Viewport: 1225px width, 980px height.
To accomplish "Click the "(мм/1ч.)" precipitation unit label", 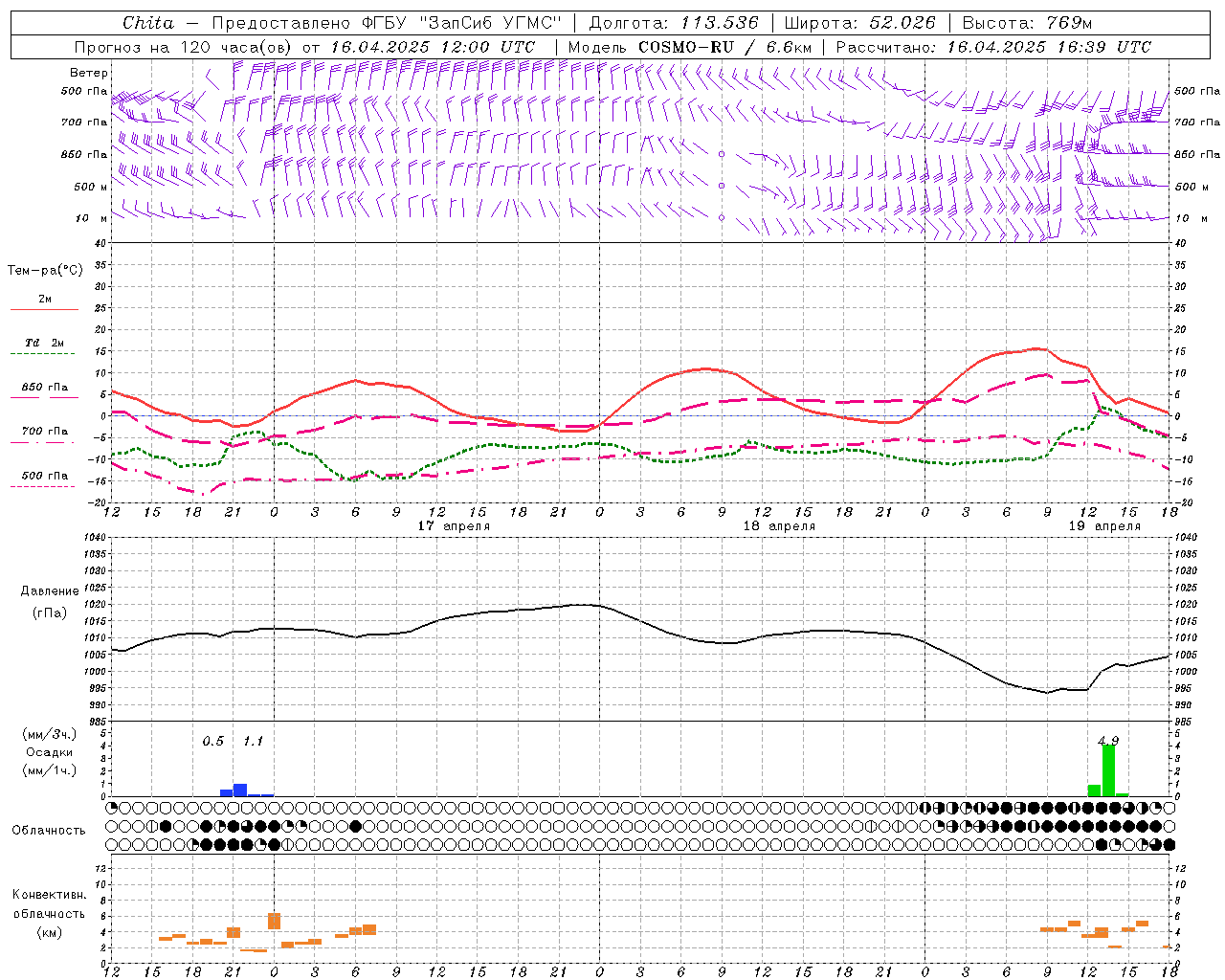I will click(x=50, y=770).
